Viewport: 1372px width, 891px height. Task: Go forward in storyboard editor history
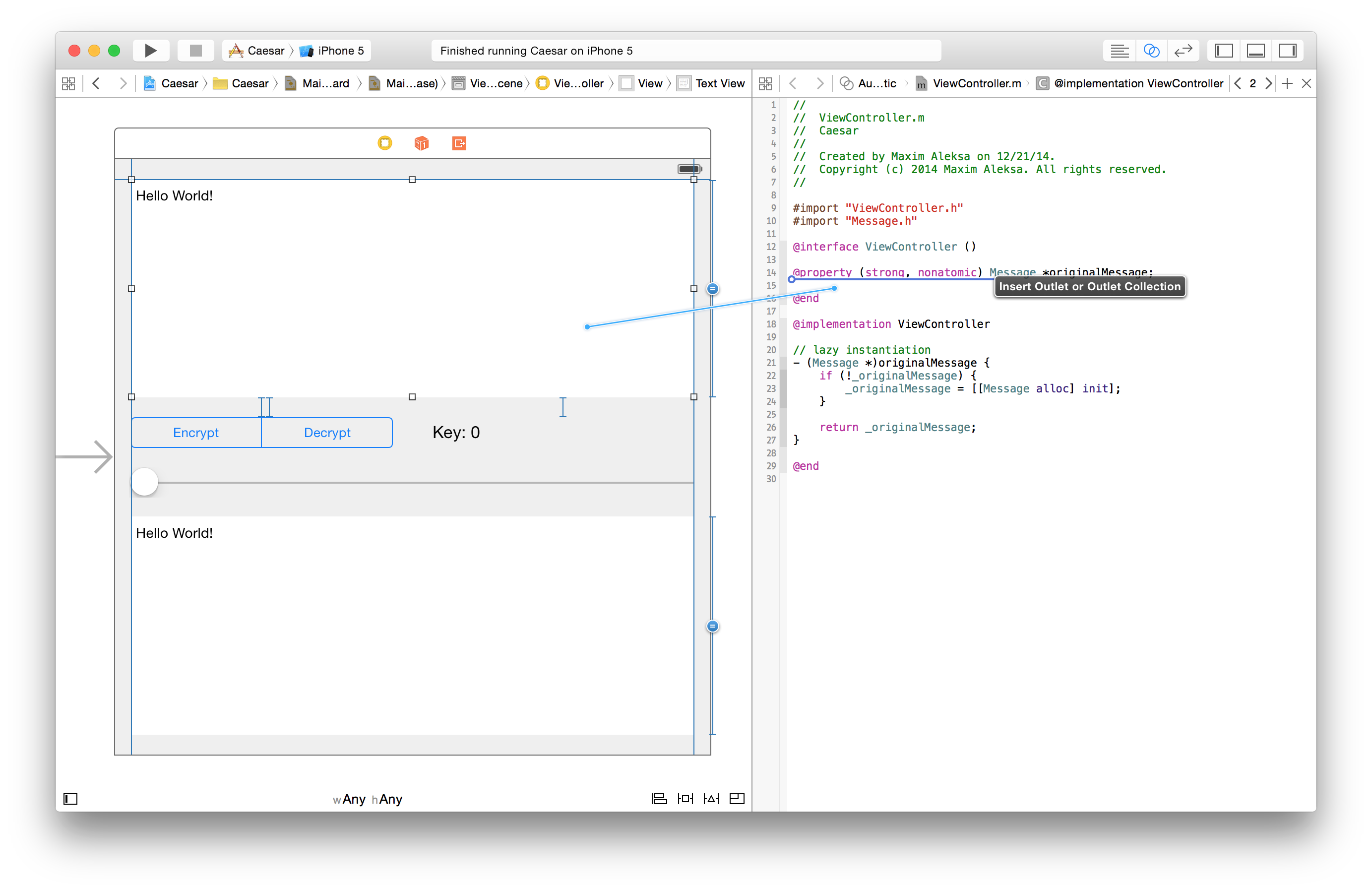pyautogui.click(x=122, y=84)
